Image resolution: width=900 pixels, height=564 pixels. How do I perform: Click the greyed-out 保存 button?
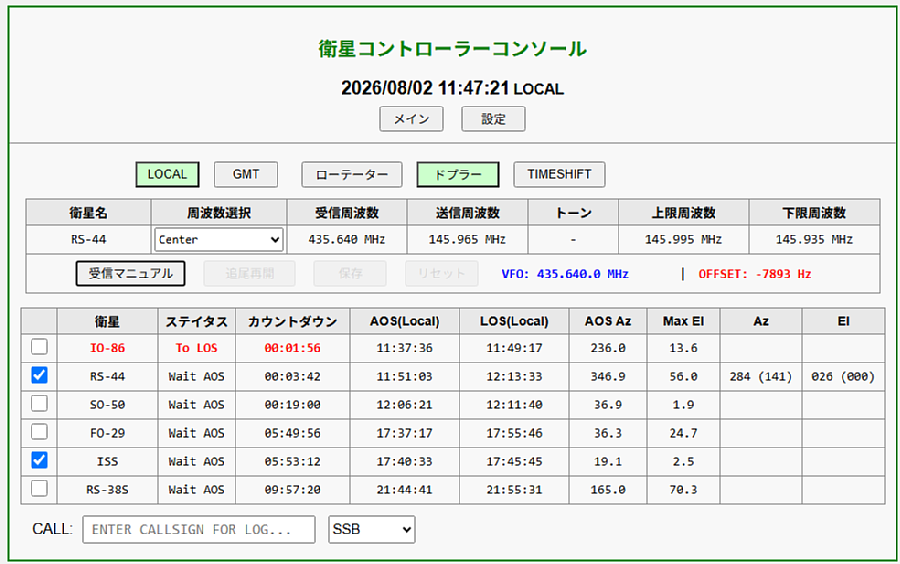350,274
